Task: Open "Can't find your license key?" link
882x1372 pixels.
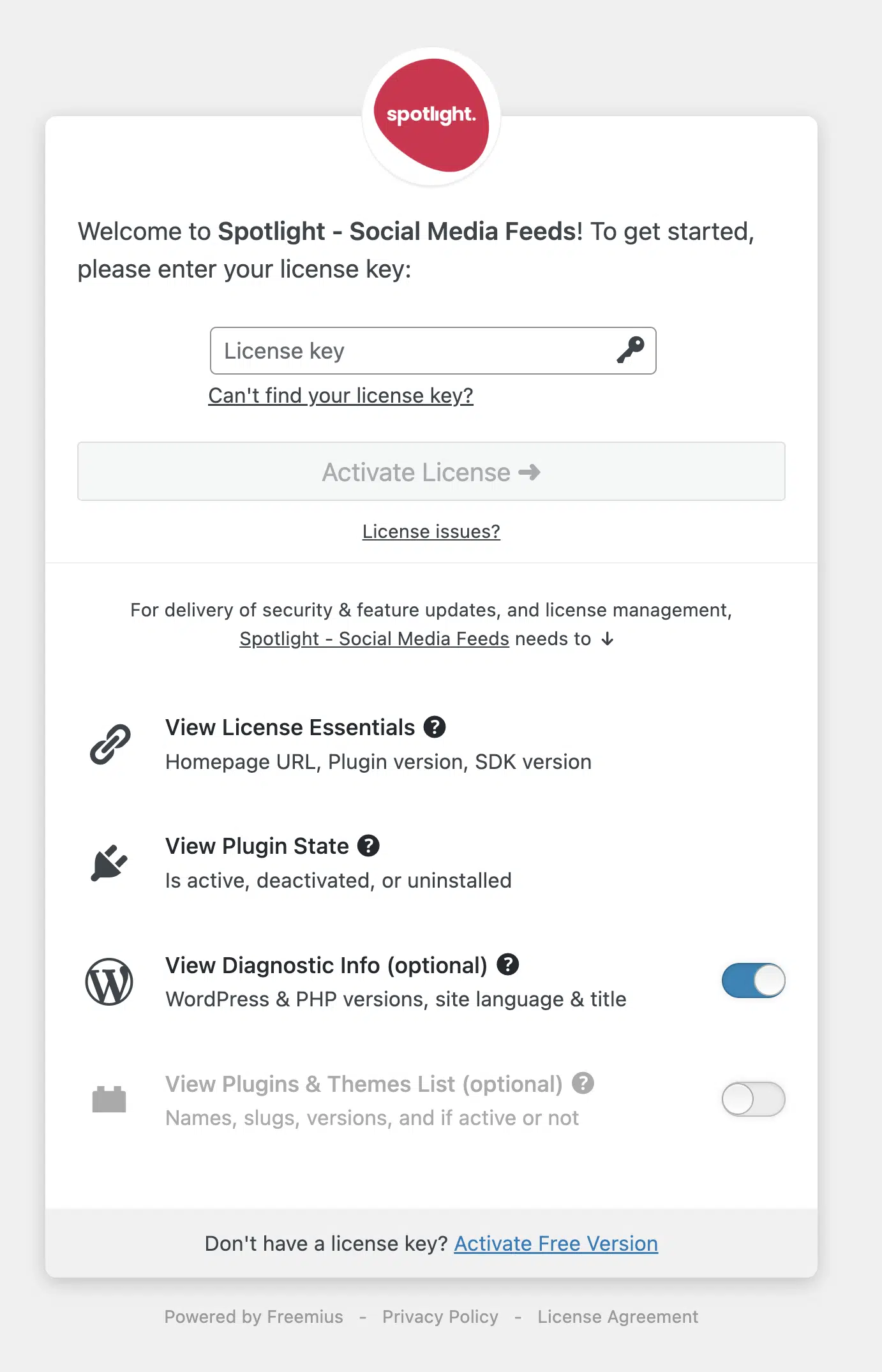Action: coord(341,396)
